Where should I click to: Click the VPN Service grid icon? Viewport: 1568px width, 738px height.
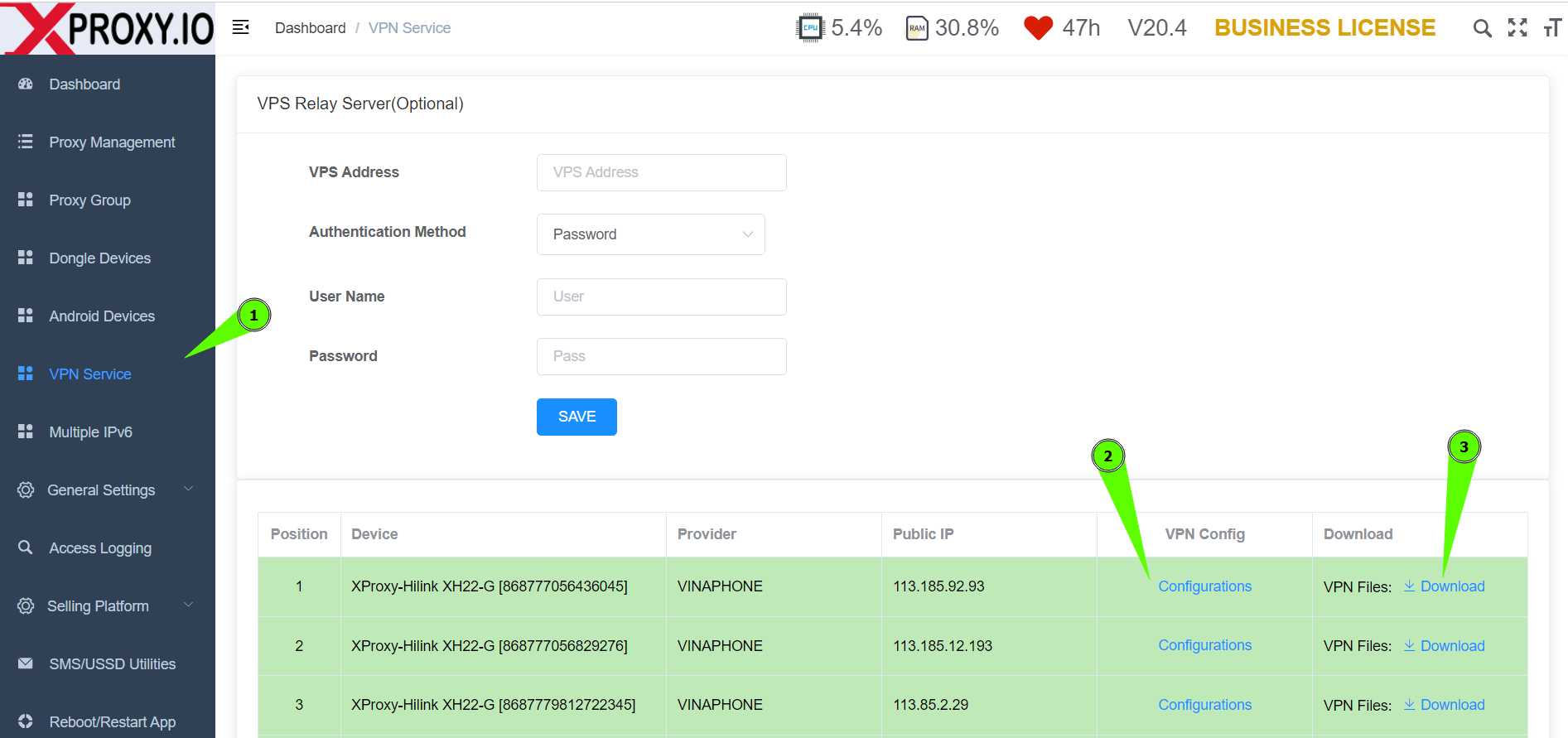coord(26,374)
